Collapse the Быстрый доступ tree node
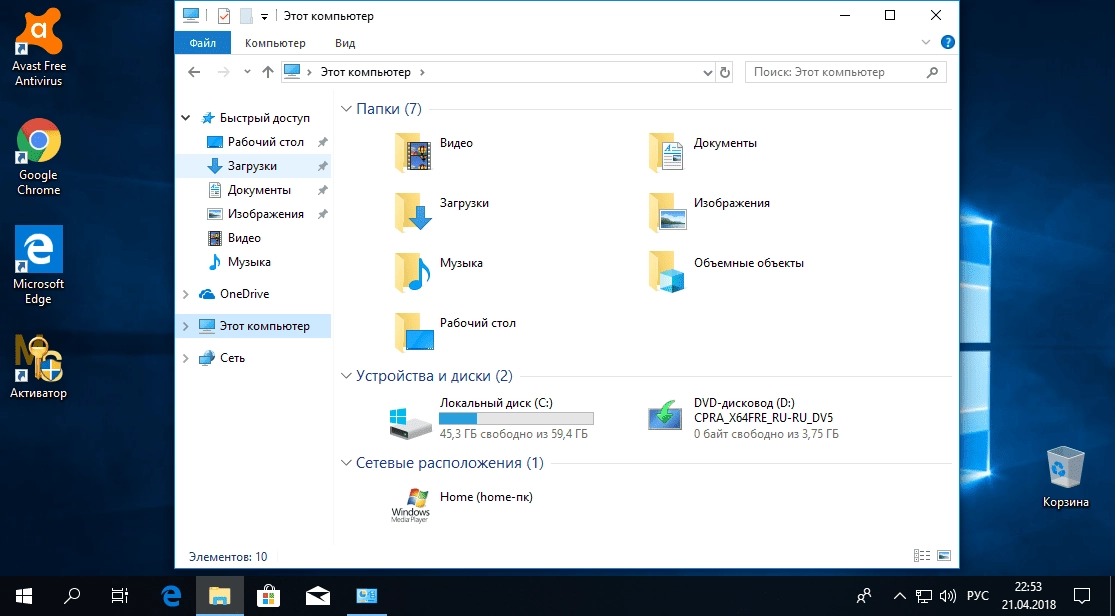 (186, 118)
